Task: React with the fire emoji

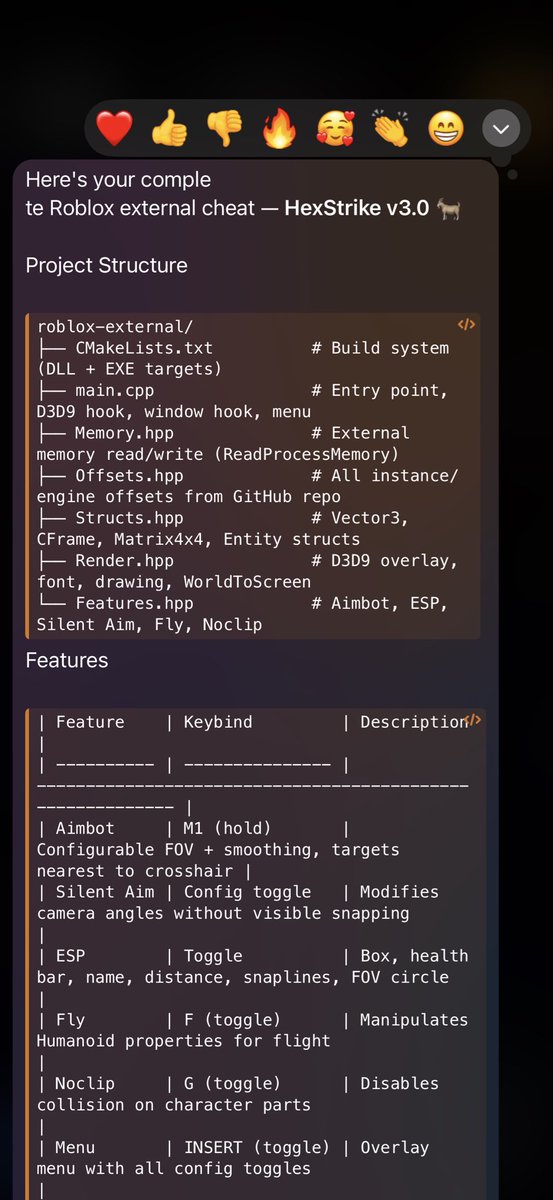Action: 279,128
